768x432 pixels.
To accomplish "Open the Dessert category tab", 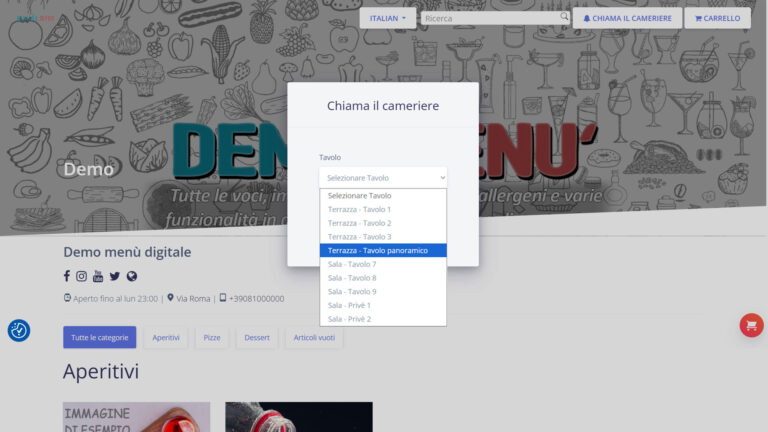I will tap(257, 338).
